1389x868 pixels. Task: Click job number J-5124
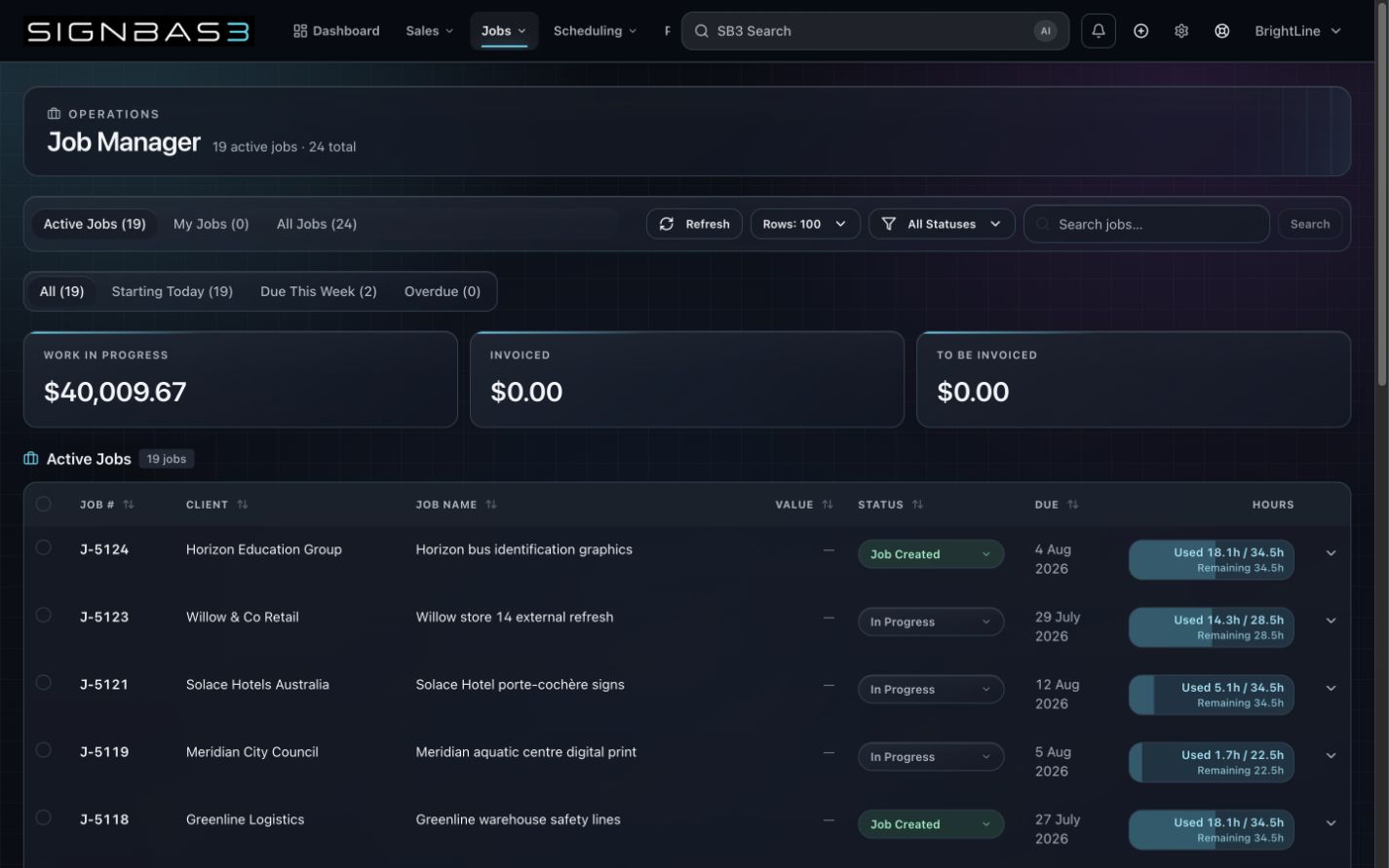tap(104, 549)
